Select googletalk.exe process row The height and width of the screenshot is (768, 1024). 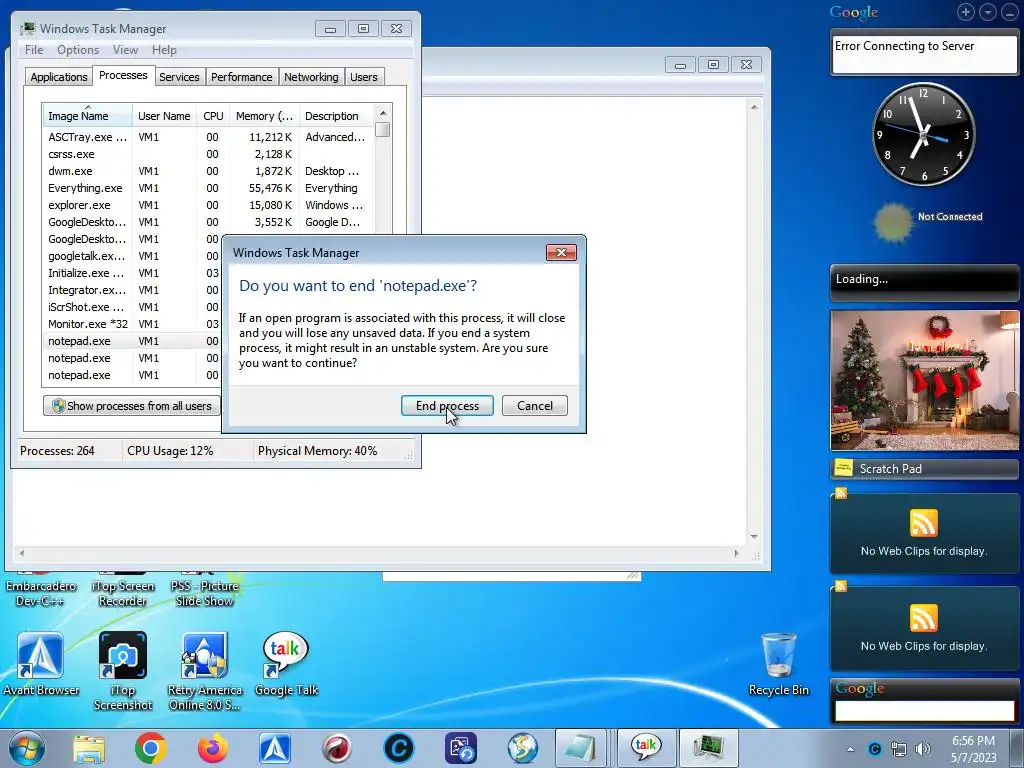[133, 256]
